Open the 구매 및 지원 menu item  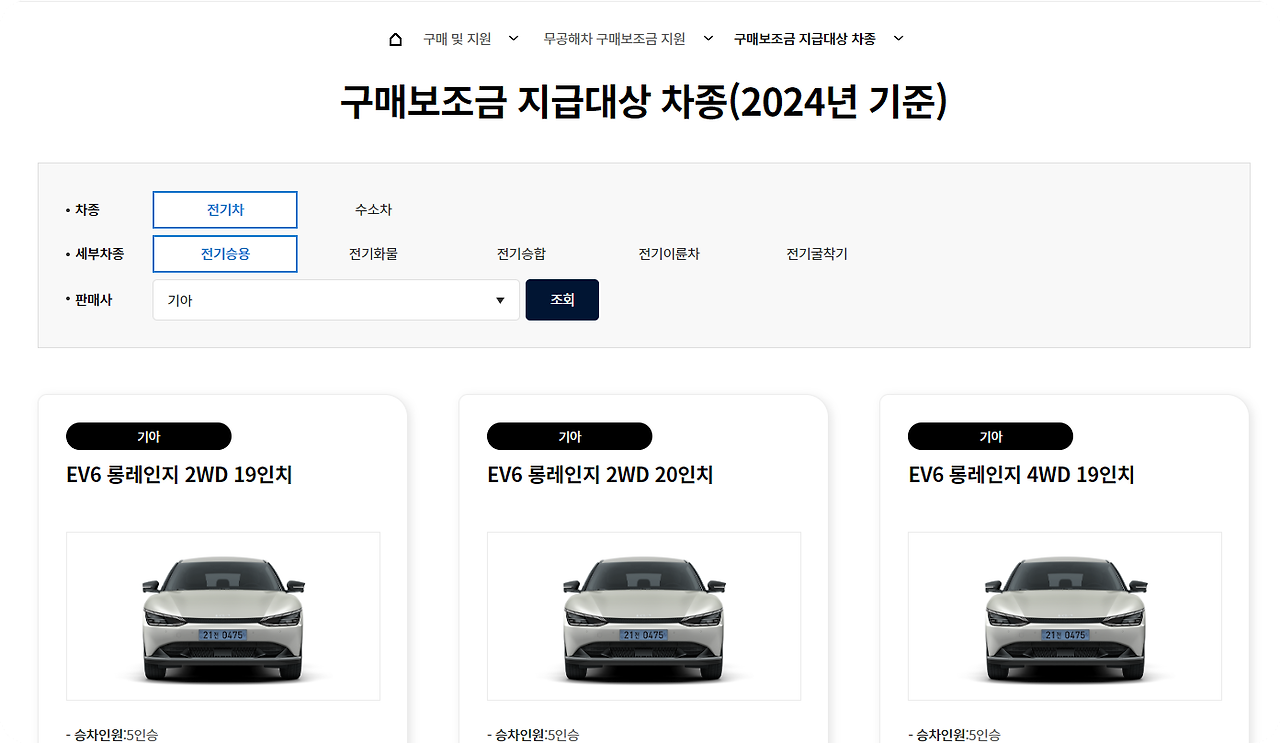tap(454, 38)
